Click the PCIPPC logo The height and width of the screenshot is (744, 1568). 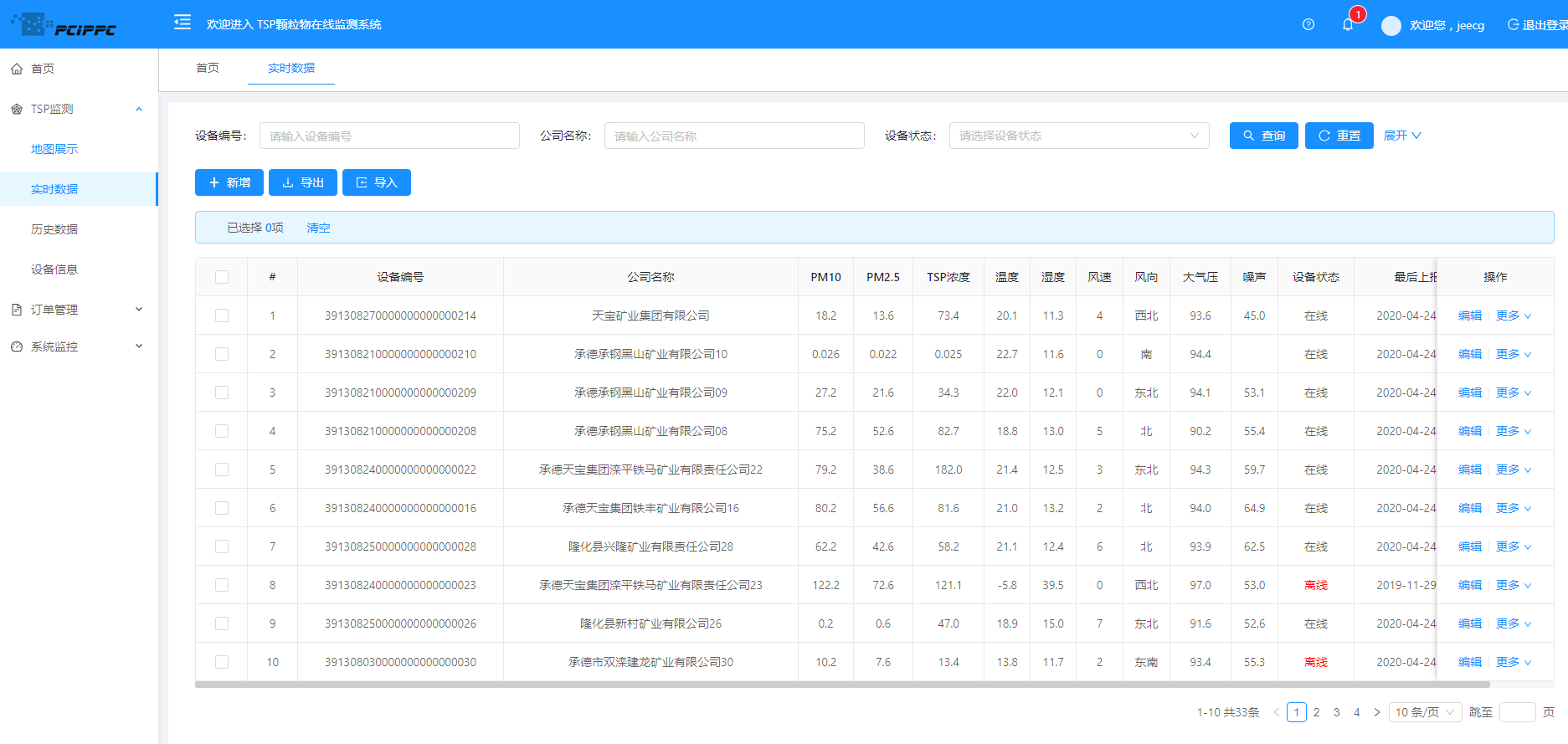pos(64,24)
